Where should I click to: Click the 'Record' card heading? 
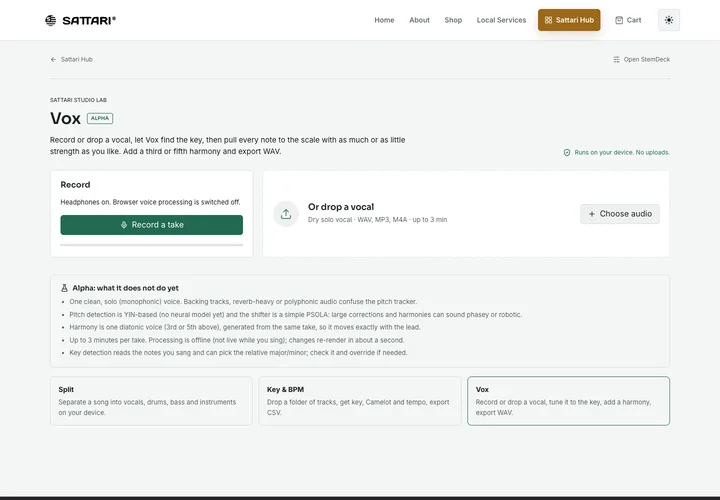(x=75, y=185)
